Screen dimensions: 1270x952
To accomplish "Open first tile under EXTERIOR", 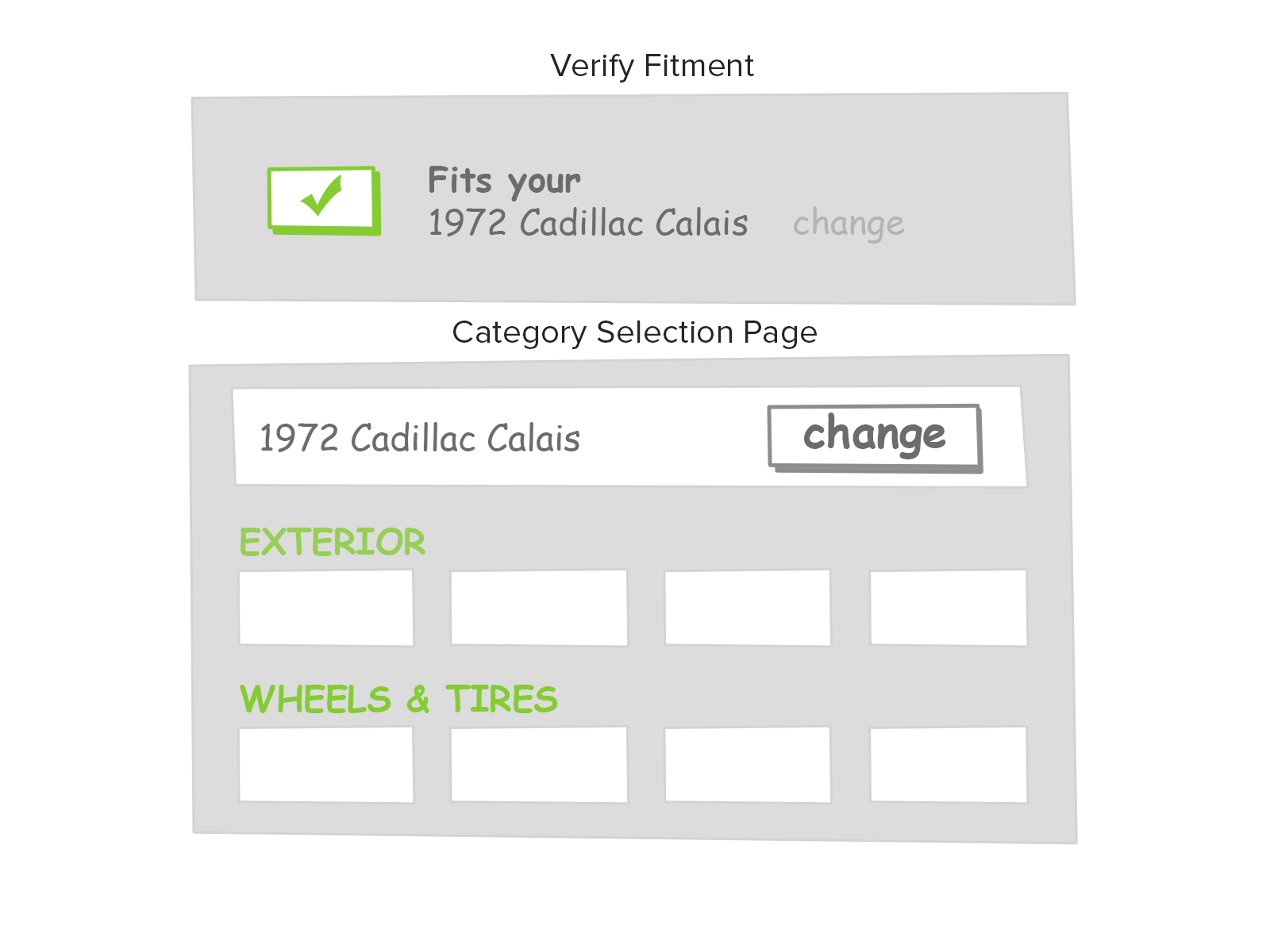I will coord(326,608).
